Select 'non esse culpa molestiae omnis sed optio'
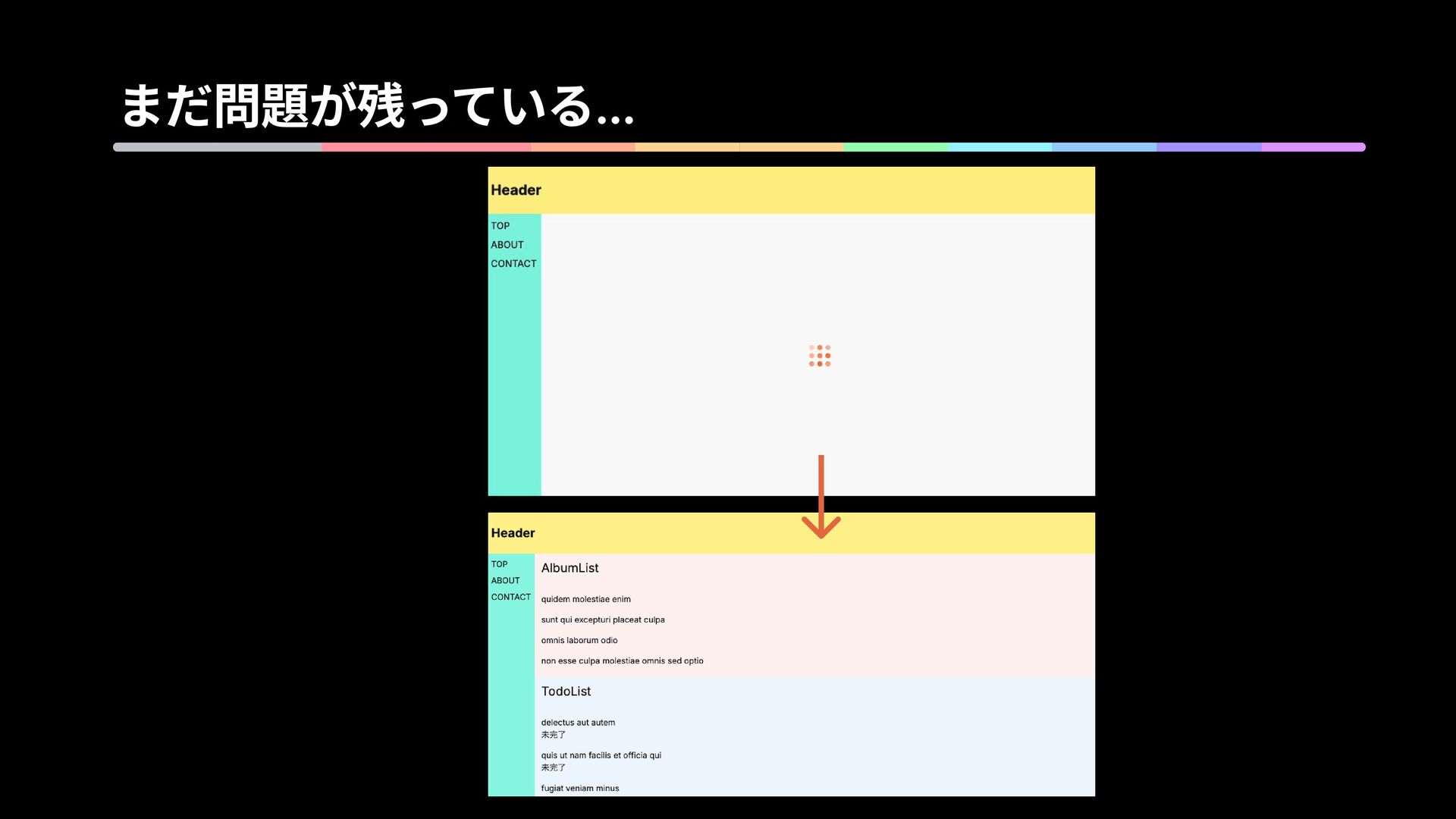Image resolution: width=1456 pixels, height=819 pixels. click(x=622, y=661)
